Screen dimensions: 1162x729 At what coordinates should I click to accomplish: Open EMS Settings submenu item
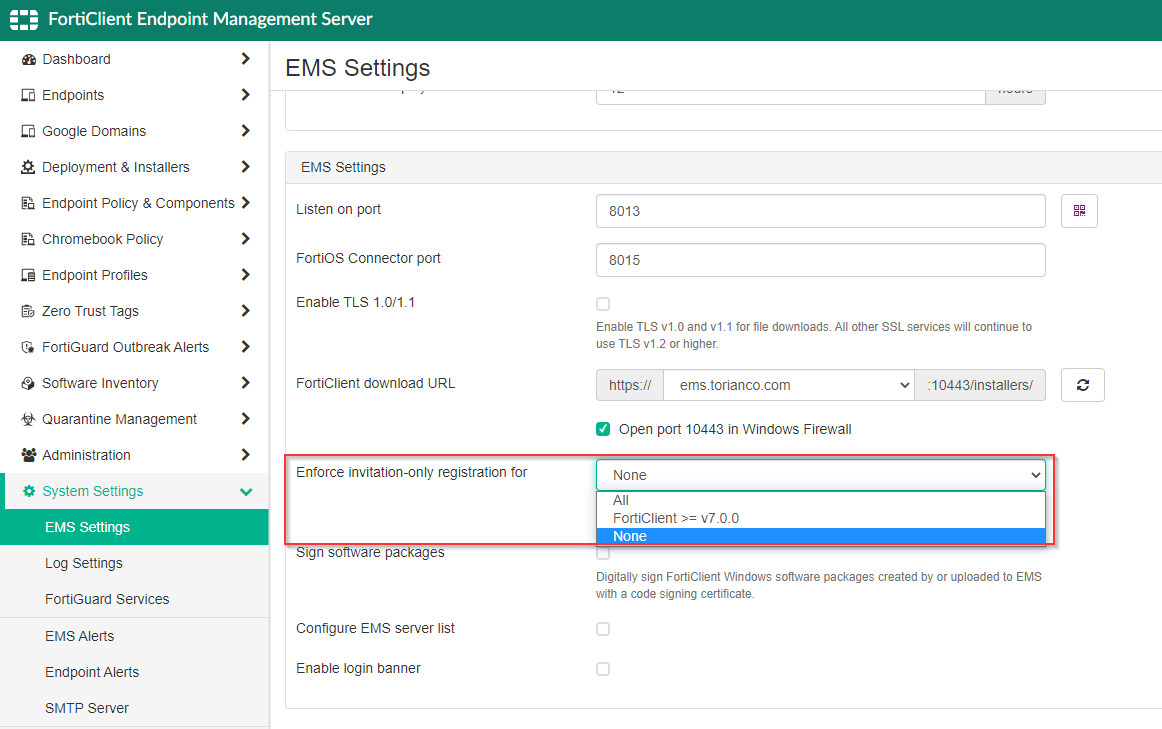coord(134,527)
